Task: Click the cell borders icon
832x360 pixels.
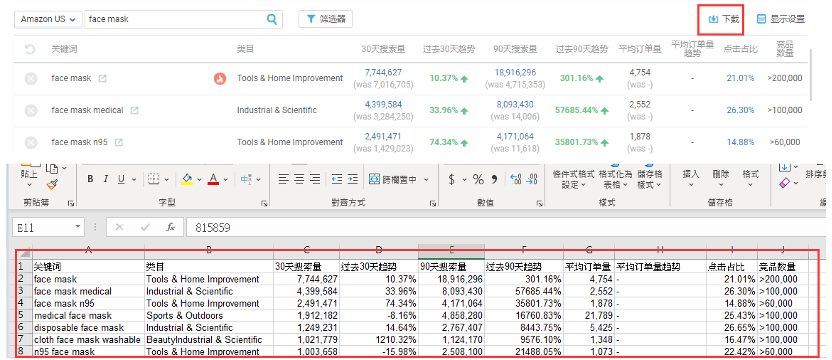Action: [153, 179]
